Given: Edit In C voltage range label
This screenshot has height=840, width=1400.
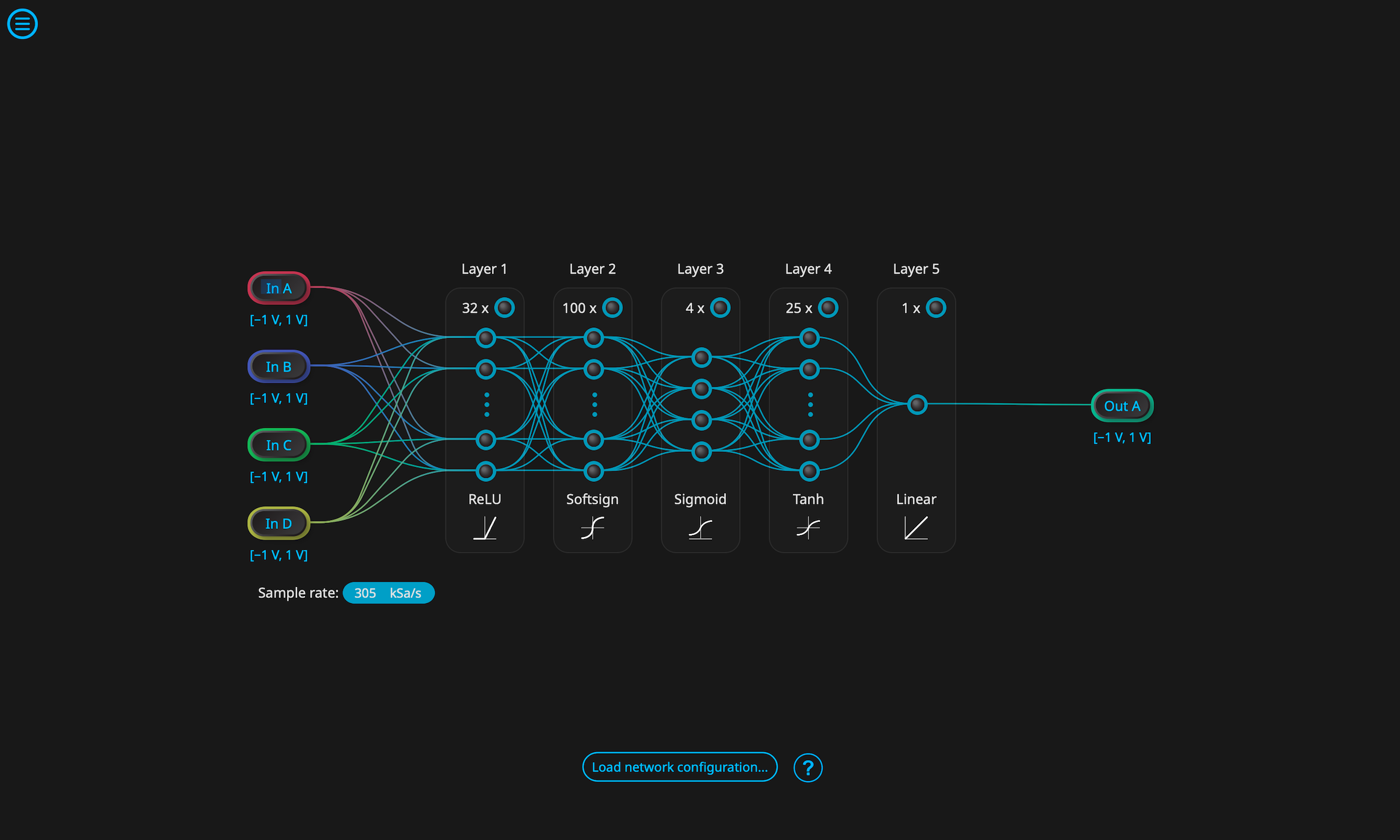Looking at the screenshot, I should tap(279, 477).
